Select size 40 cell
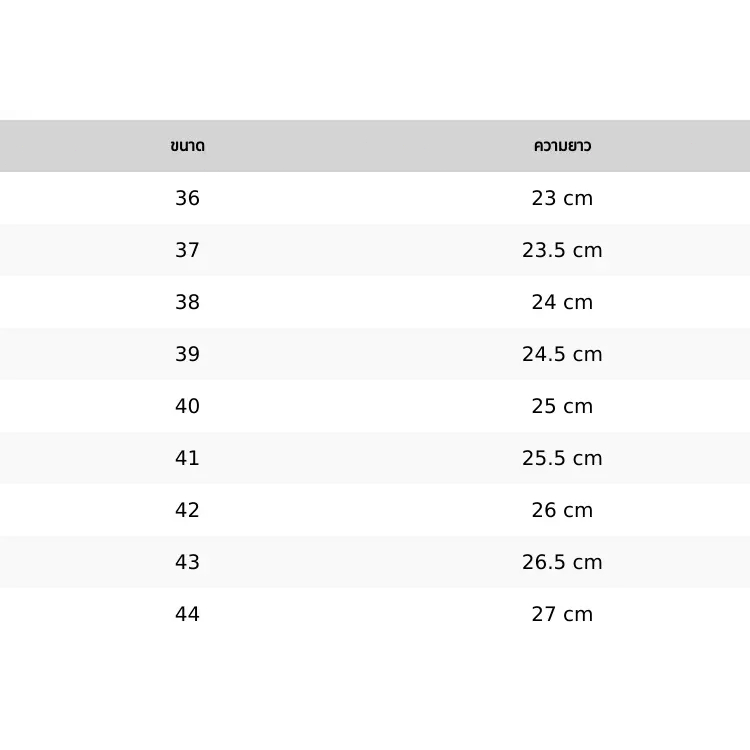Viewport: 750px width, 750px height. [x=188, y=406]
